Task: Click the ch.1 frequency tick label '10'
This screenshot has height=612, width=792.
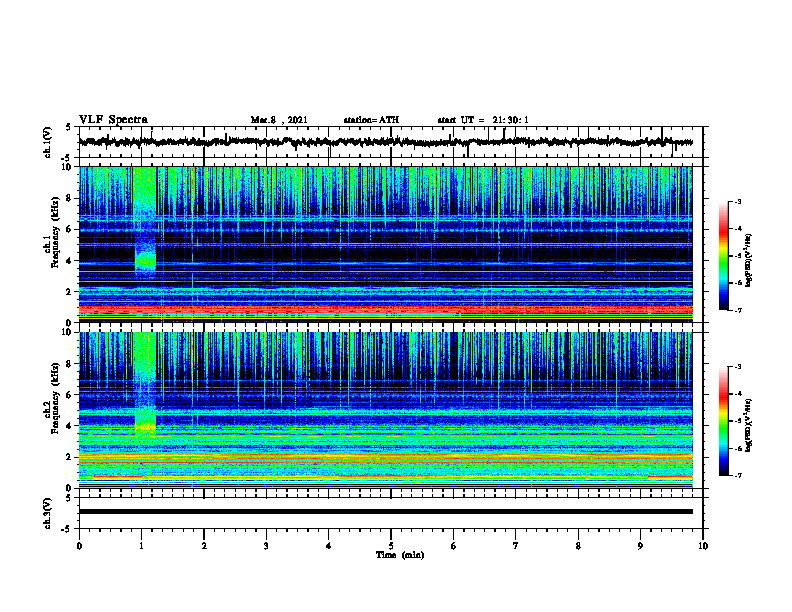Action: pyautogui.click(x=69, y=167)
